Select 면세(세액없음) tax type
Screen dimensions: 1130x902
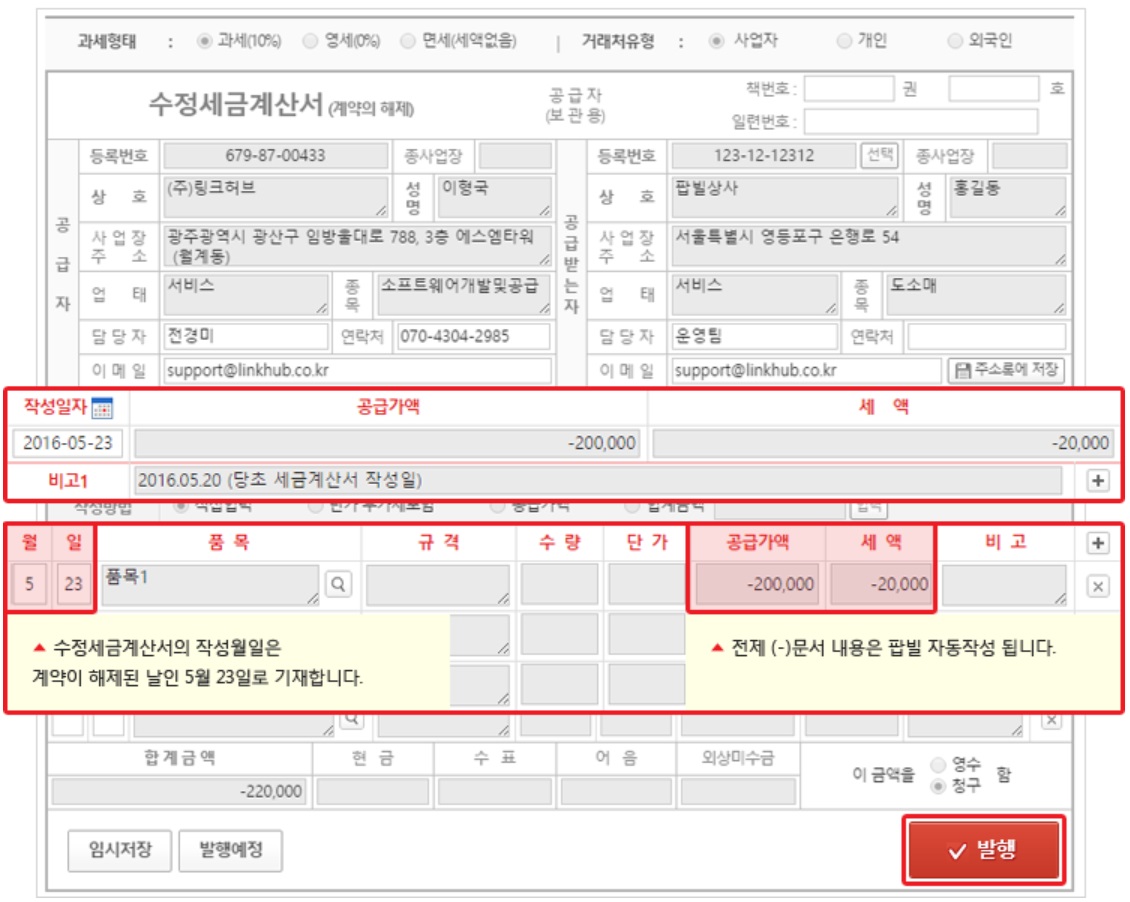click(x=408, y=41)
